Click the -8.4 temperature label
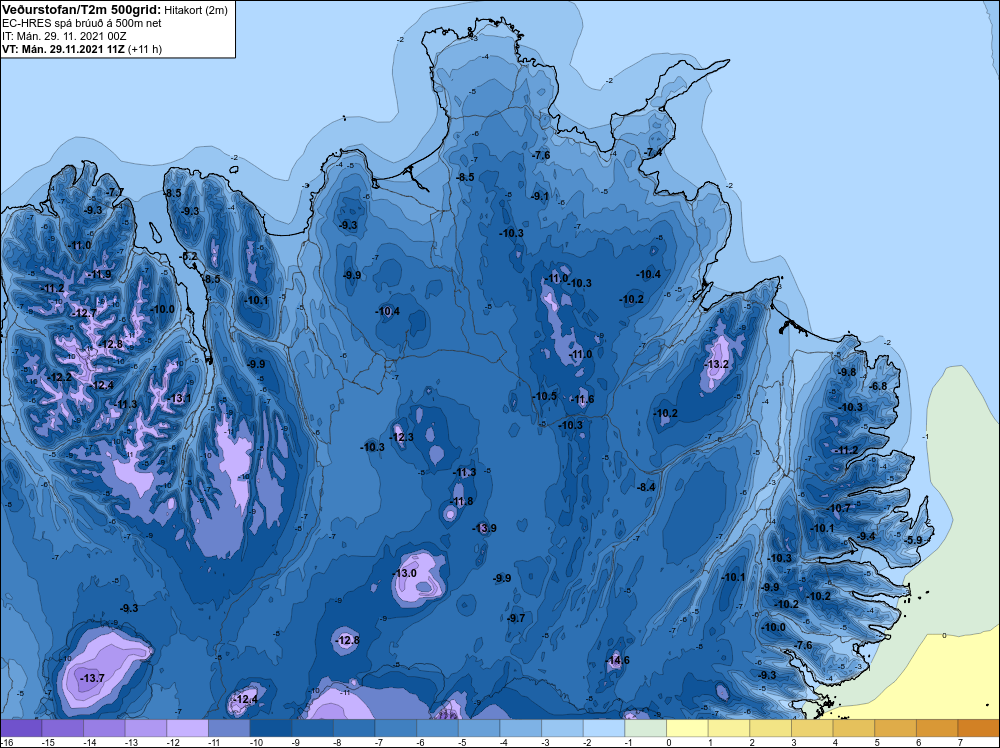 646,487
